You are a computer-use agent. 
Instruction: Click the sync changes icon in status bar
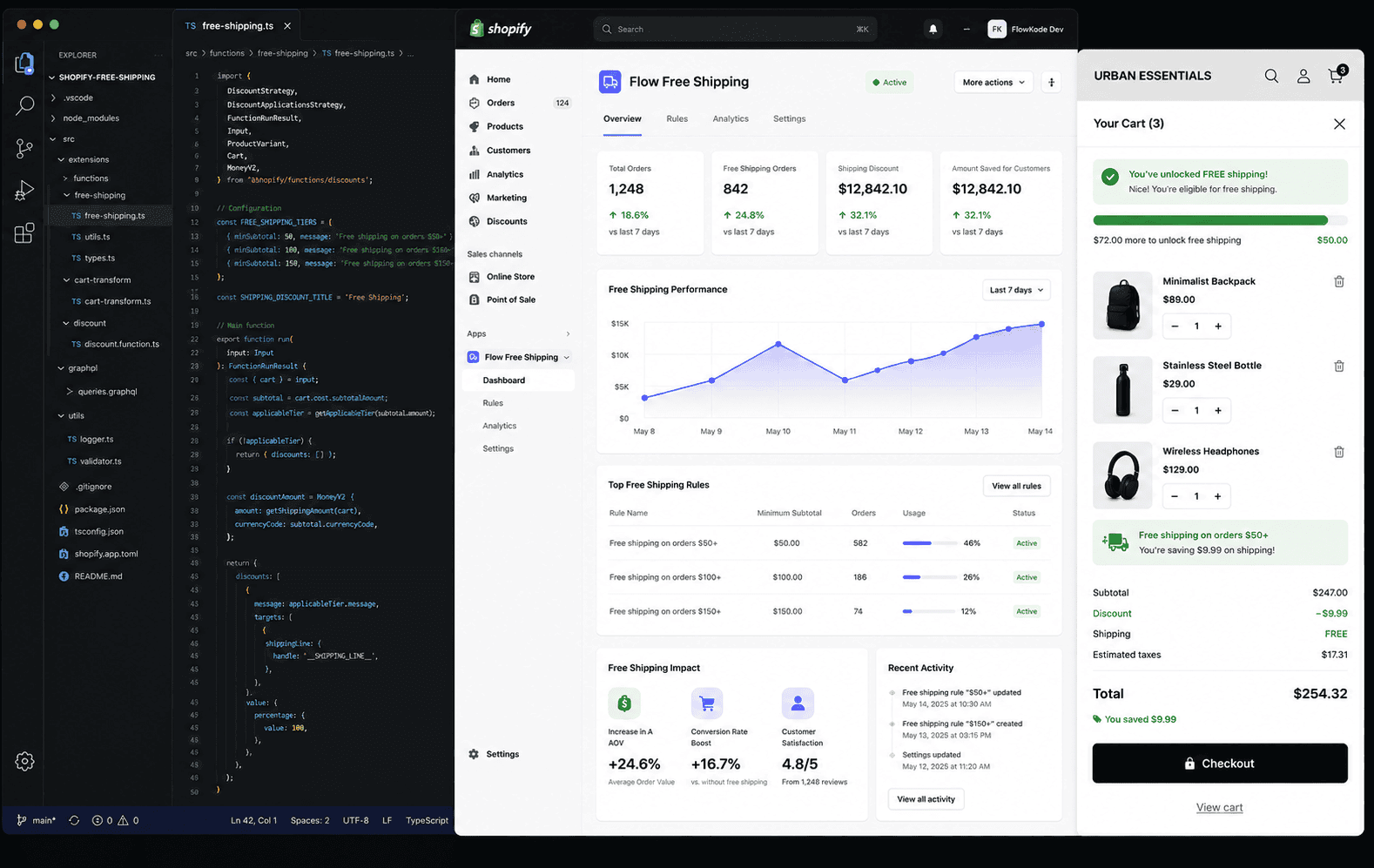(x=74, y=820)
